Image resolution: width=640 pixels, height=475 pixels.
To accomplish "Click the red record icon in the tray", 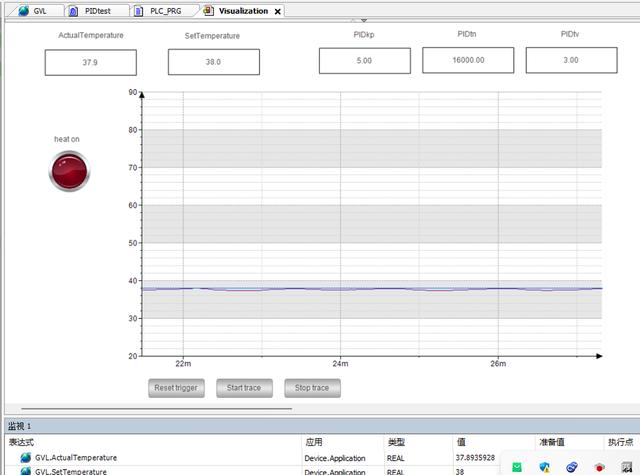I will (x=599, y=466).
